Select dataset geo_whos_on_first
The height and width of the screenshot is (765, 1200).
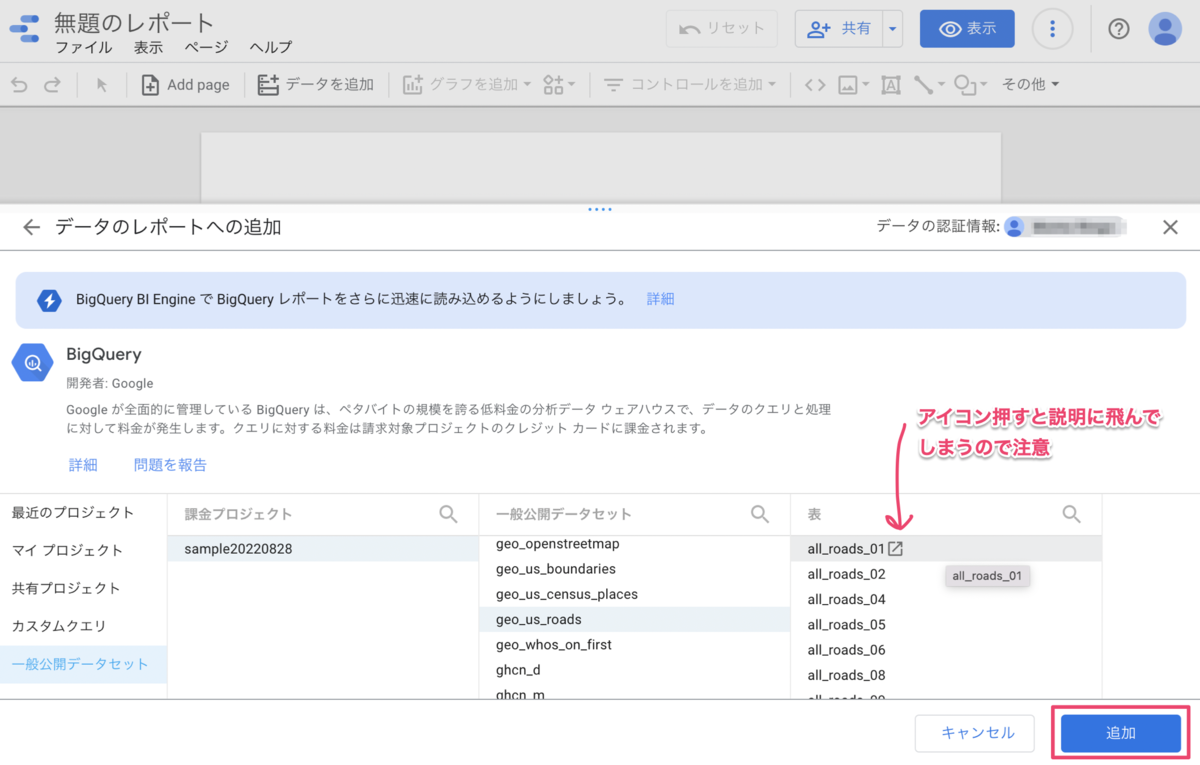coord(635,645)
